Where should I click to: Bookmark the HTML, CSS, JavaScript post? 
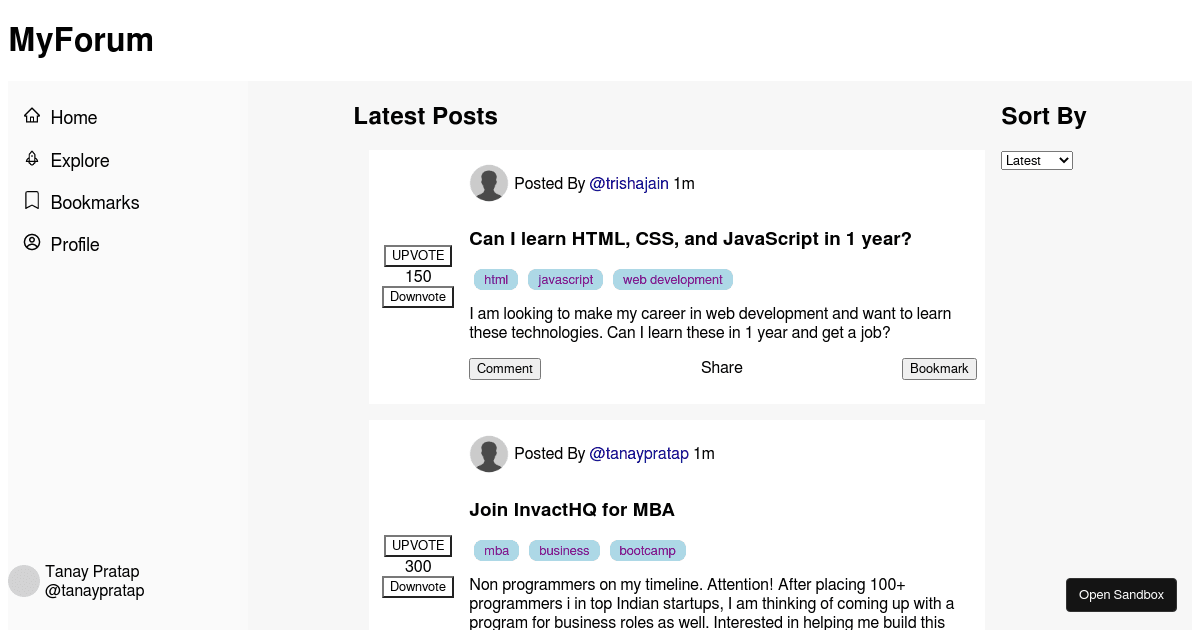pyautogui.click(x=939, y=369)
